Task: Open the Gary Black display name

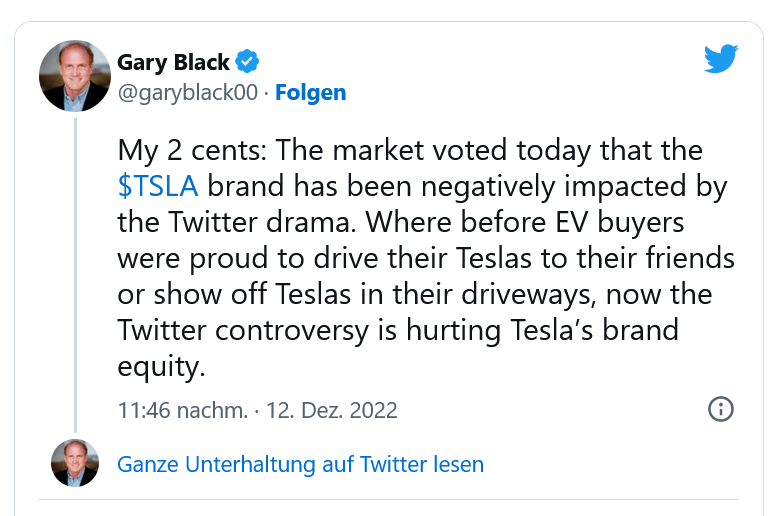Action: pyautogui.click(x=173, y=62)
